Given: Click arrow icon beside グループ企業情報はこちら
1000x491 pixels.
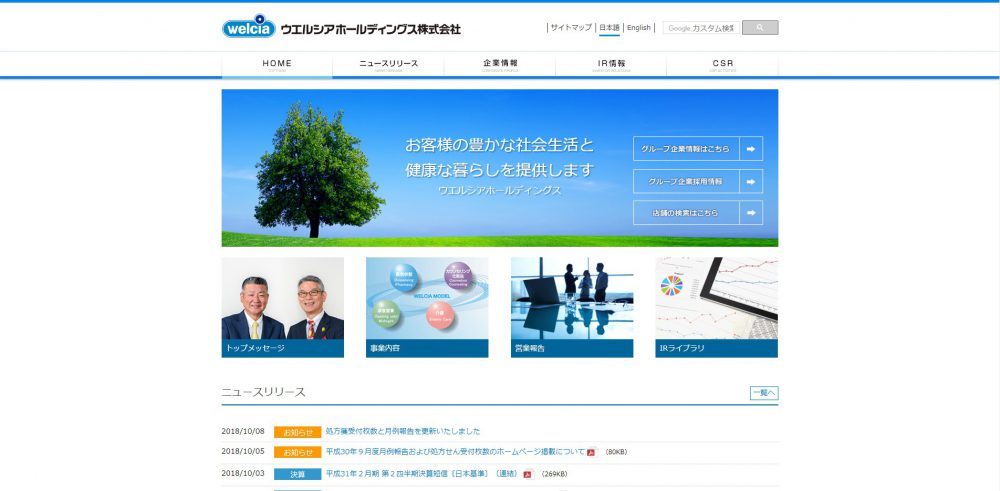Looking at the screenshot, I should 751,149.
